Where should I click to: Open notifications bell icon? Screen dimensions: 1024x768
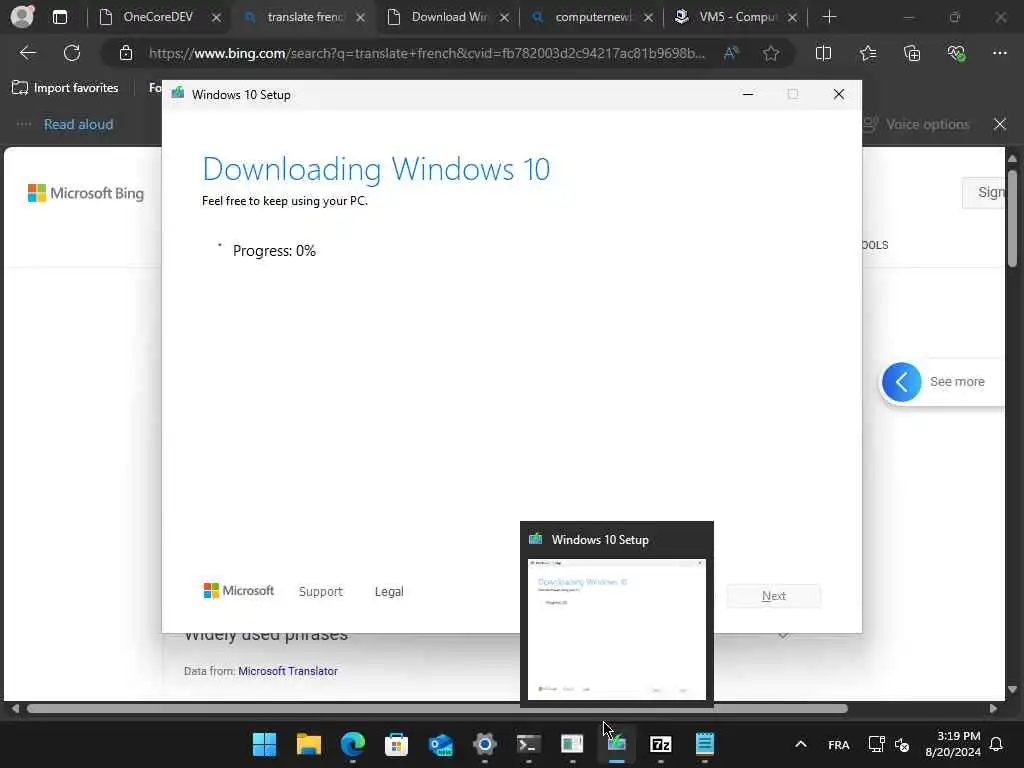pyautogui.click(x=997, y=744)
